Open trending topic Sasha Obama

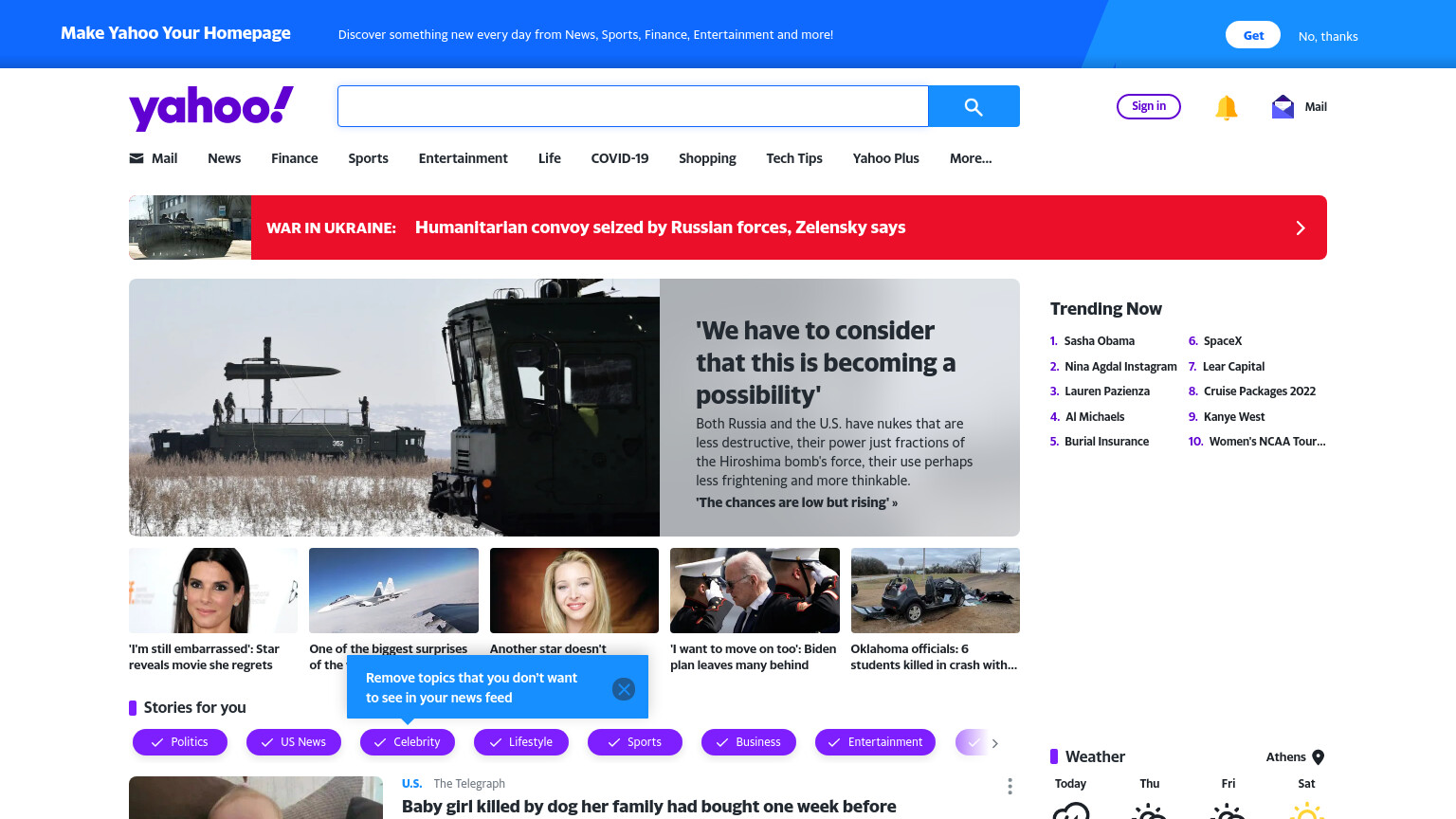coord(1100,341)
